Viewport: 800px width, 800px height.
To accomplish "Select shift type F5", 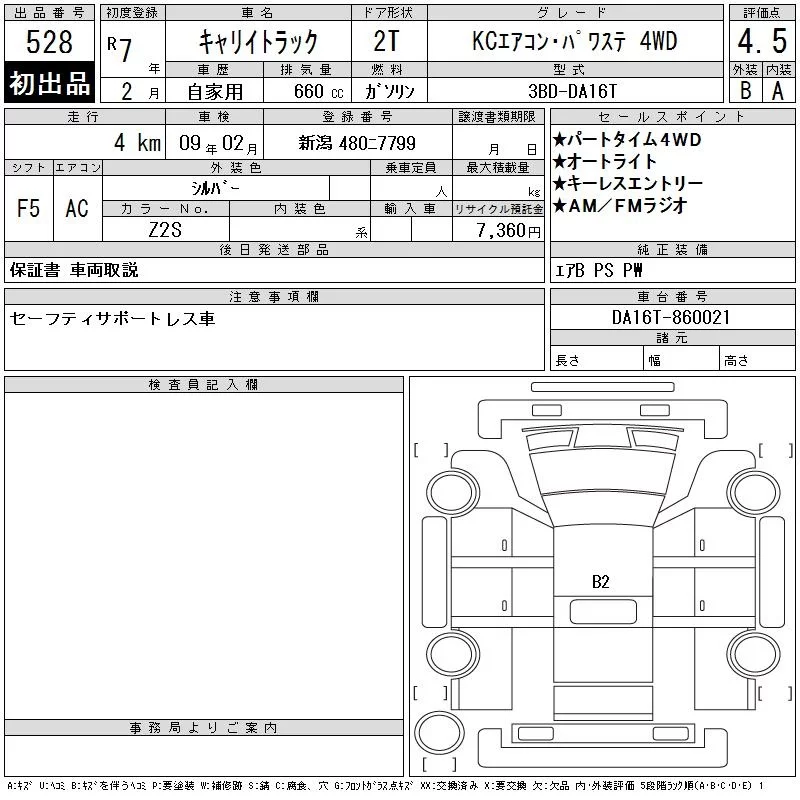I will (x=28, y=208).
